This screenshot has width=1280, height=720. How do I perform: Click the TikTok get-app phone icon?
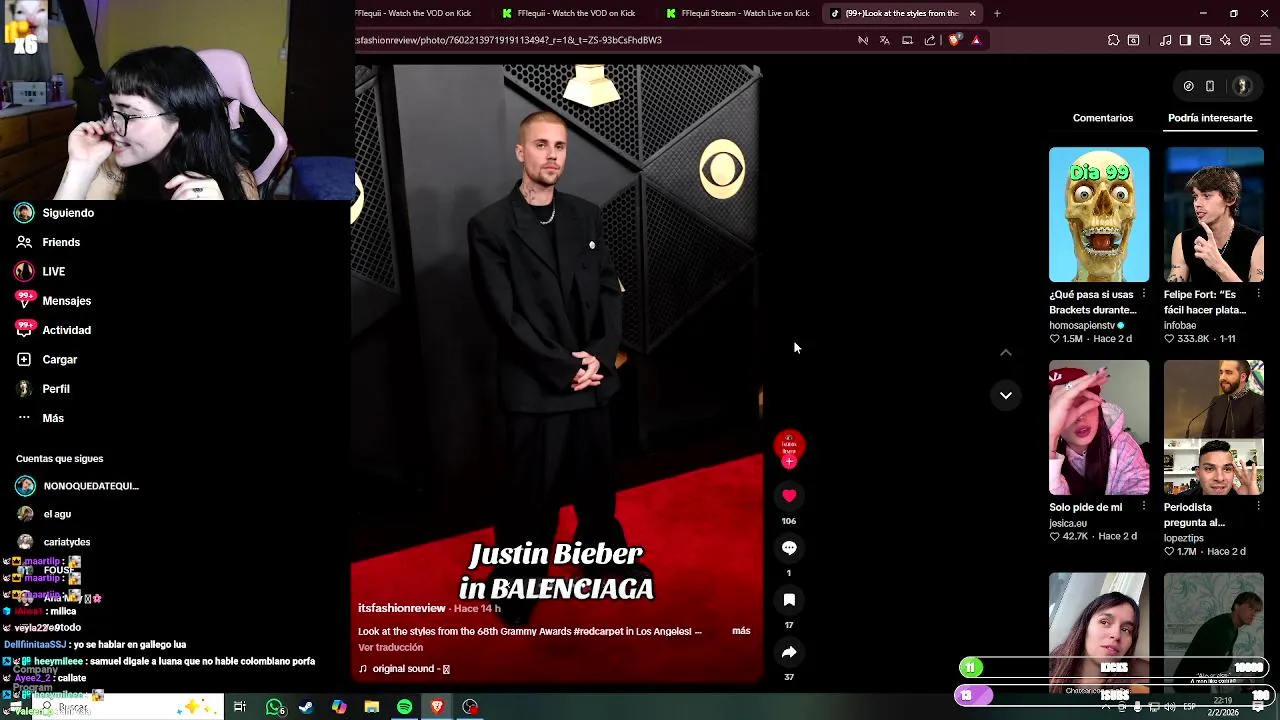tap(1210, 86)
